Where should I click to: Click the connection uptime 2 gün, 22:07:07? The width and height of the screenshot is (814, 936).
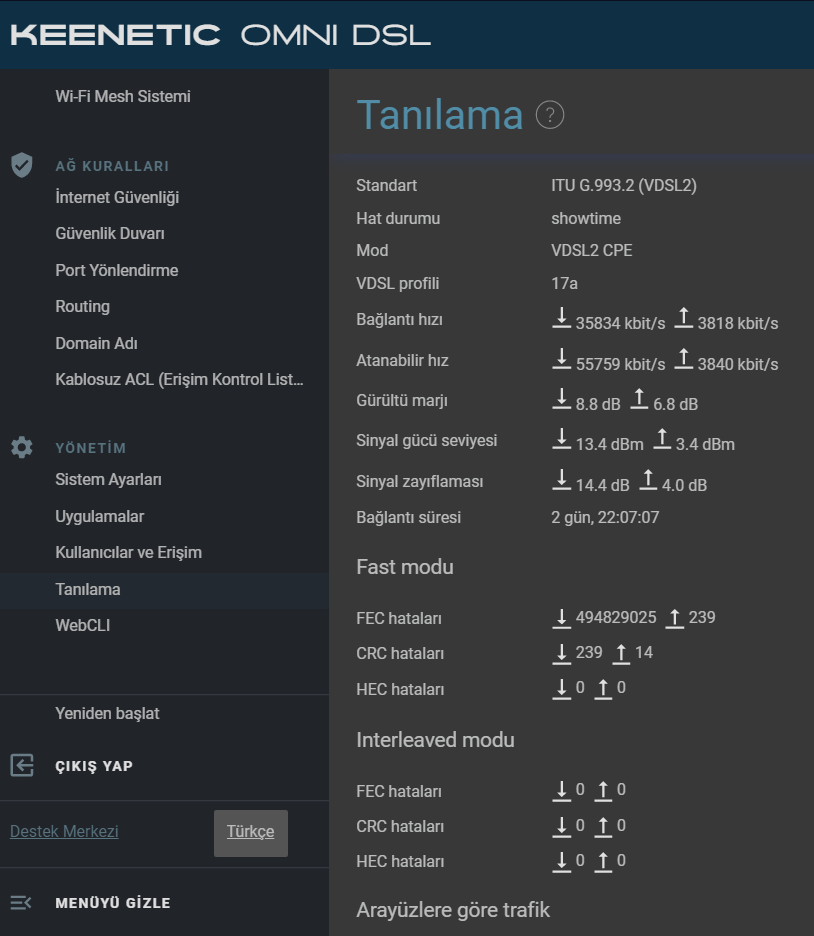pyautogui.click(x=605, y=517)
